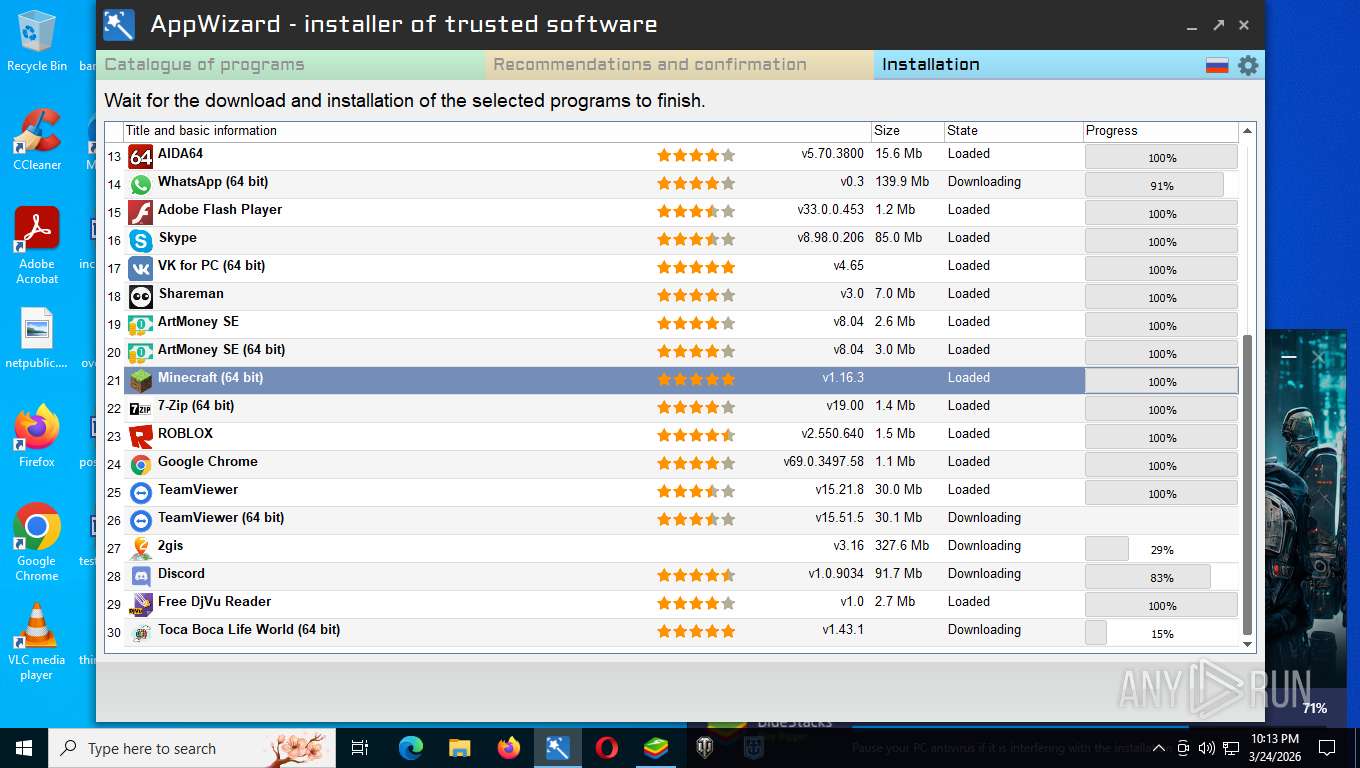
Task: Click Free DjVu Reader Loaded state
Action: click(x=968, y=602)
